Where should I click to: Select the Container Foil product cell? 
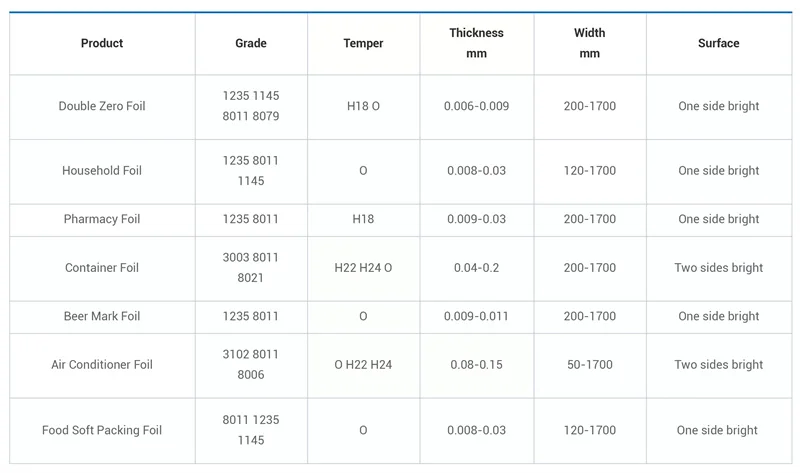[102, 268]
